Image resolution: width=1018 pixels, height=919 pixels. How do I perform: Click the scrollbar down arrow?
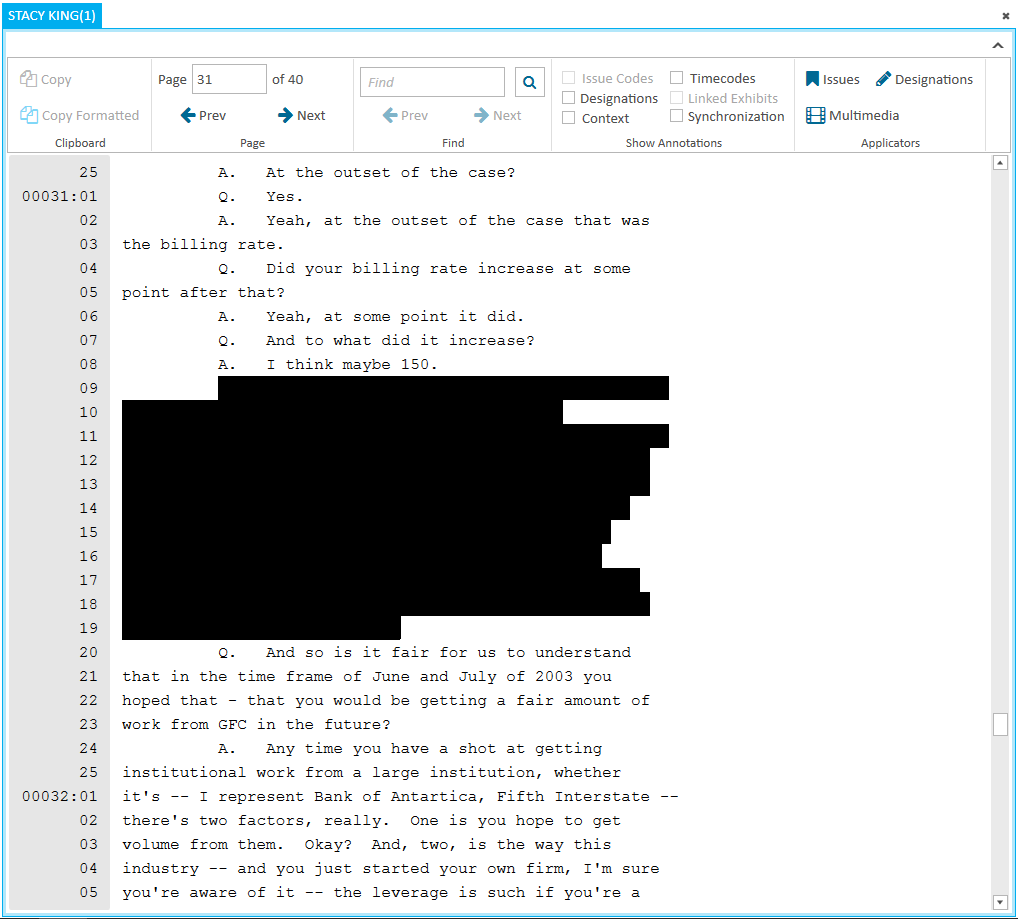1000,902
